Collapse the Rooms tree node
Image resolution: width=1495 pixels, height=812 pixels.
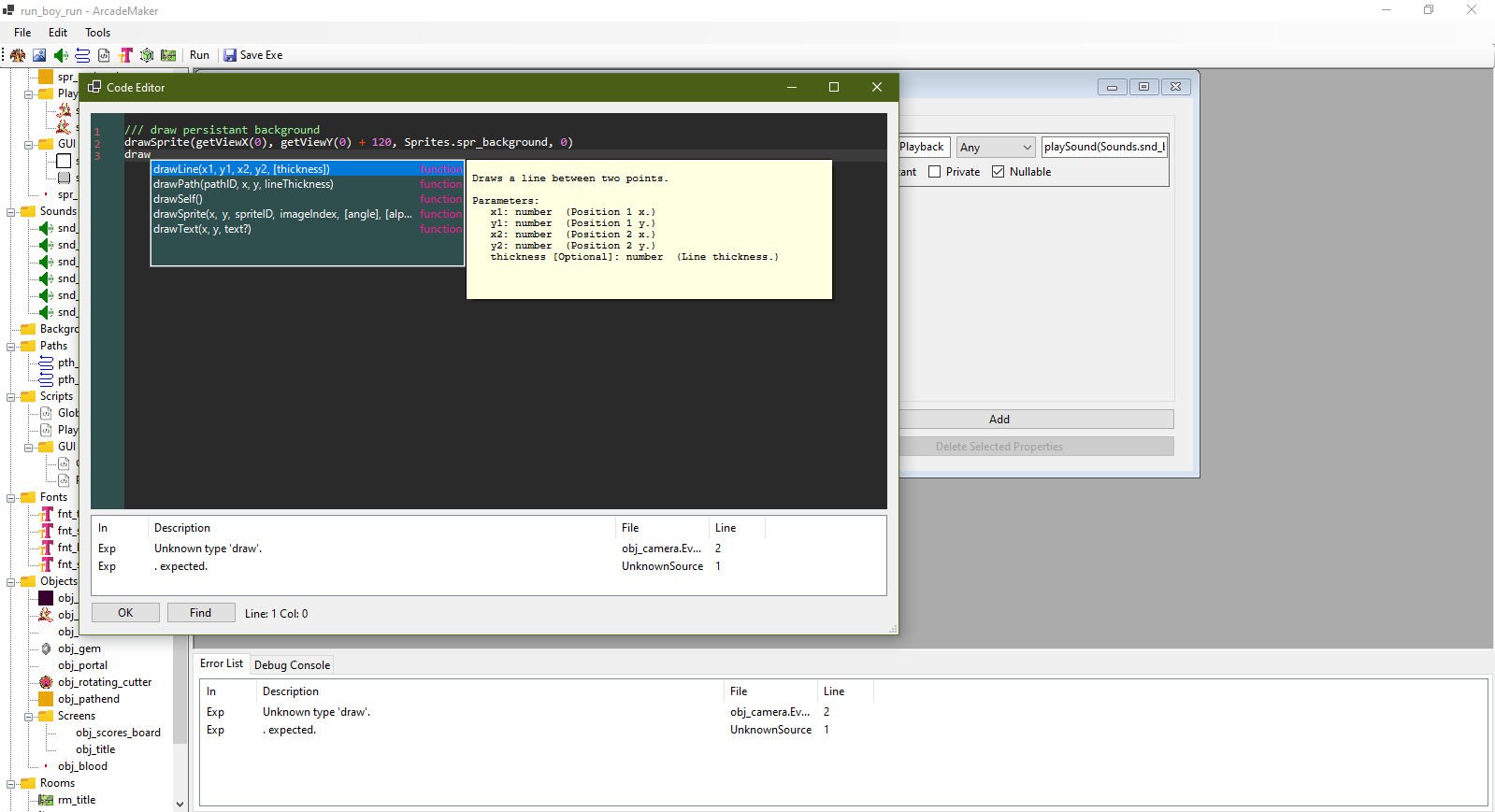[x=11, y=784]
